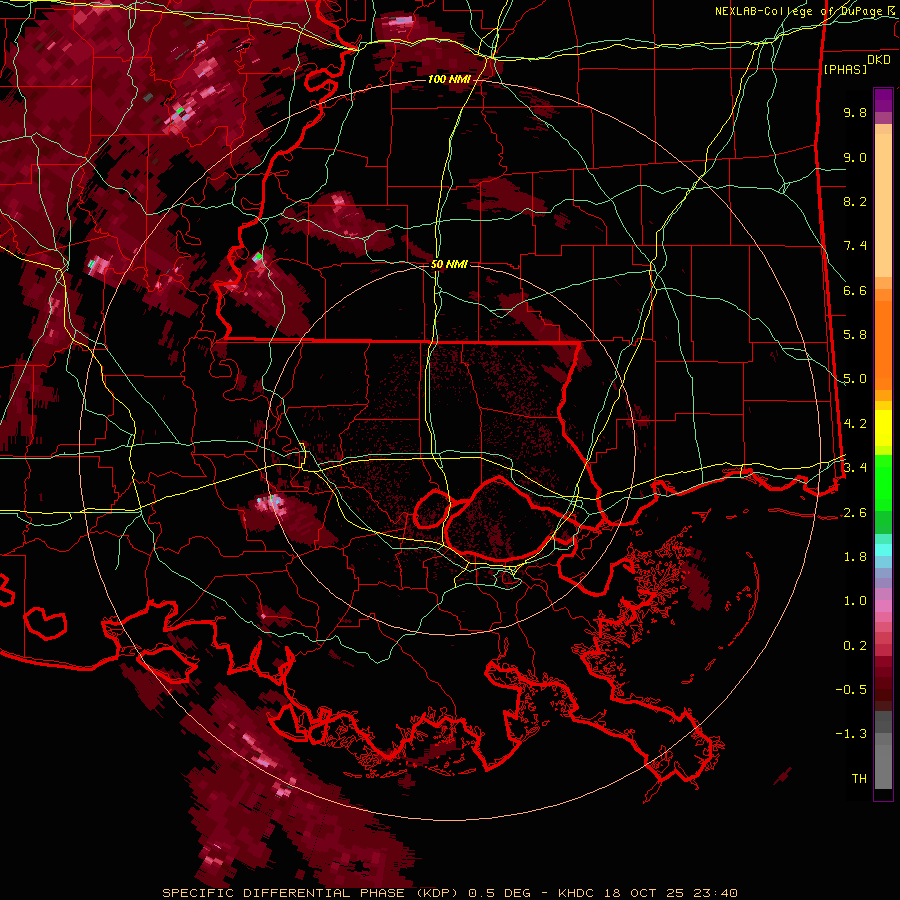Click the 9.0 value on the color scale
Screen dimensions: 900x900
[855, 157]
